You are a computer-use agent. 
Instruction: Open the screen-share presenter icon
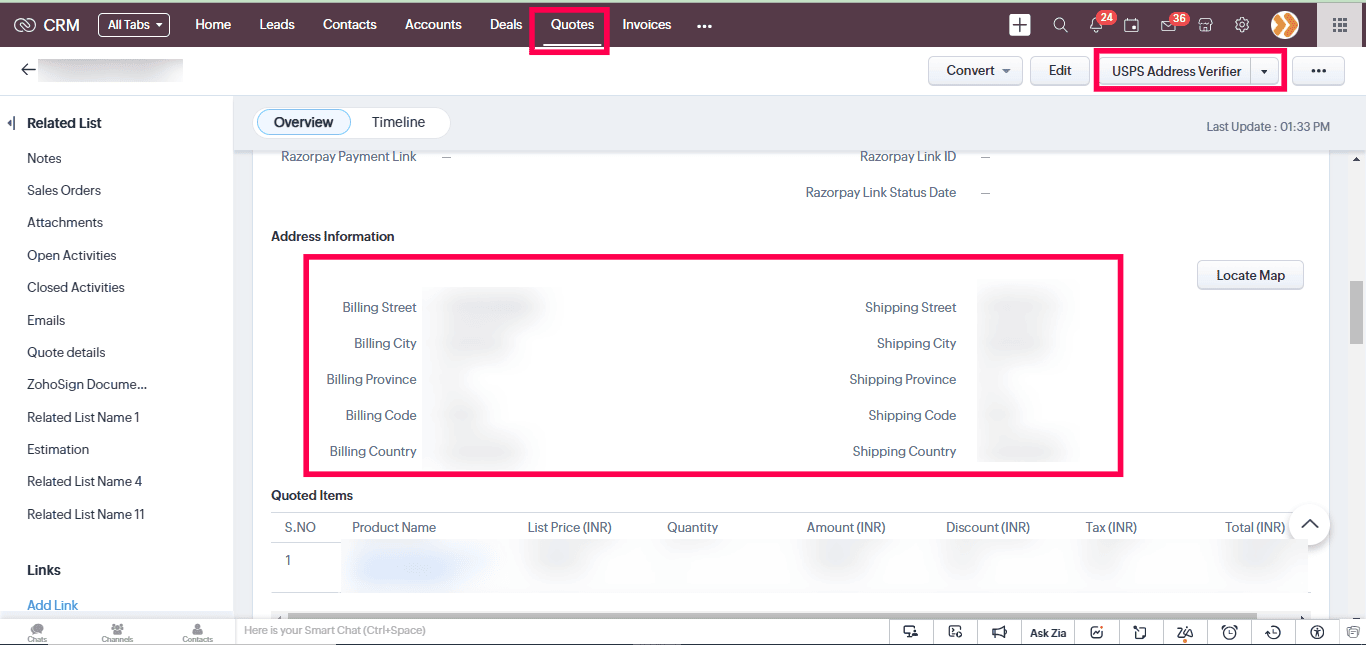(910, 632)
